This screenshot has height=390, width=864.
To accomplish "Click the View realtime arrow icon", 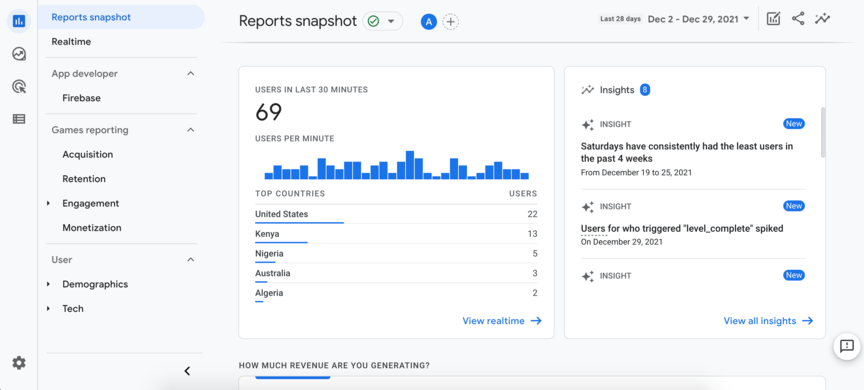I will pyautogui.click(x=536, y=321).
